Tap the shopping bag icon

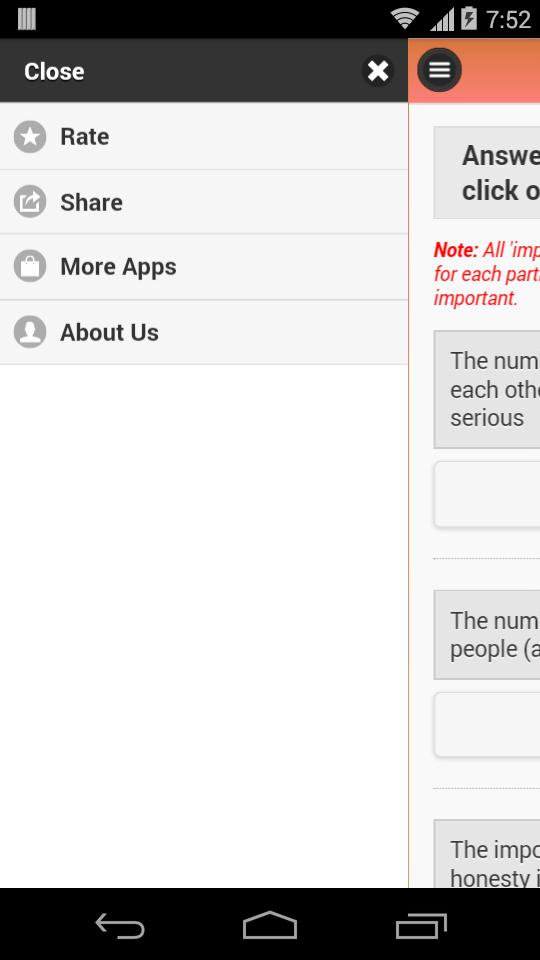click(30, 266)
